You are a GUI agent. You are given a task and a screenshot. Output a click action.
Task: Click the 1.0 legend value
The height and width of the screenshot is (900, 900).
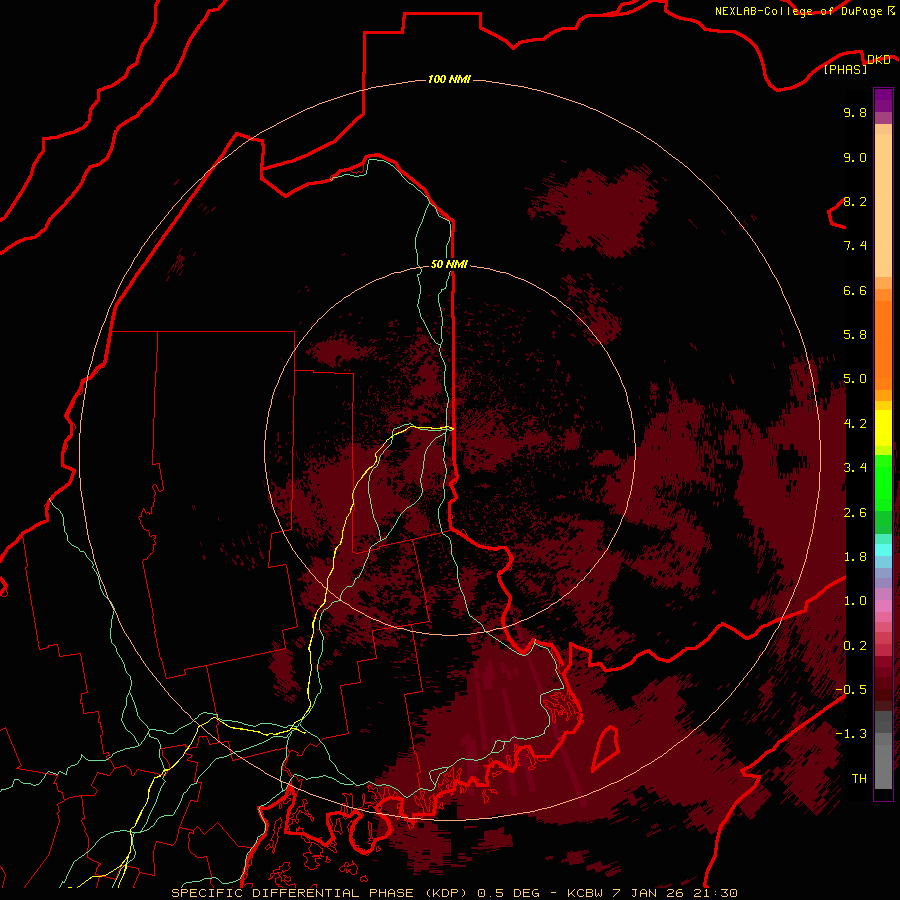[x=855, y=601]
